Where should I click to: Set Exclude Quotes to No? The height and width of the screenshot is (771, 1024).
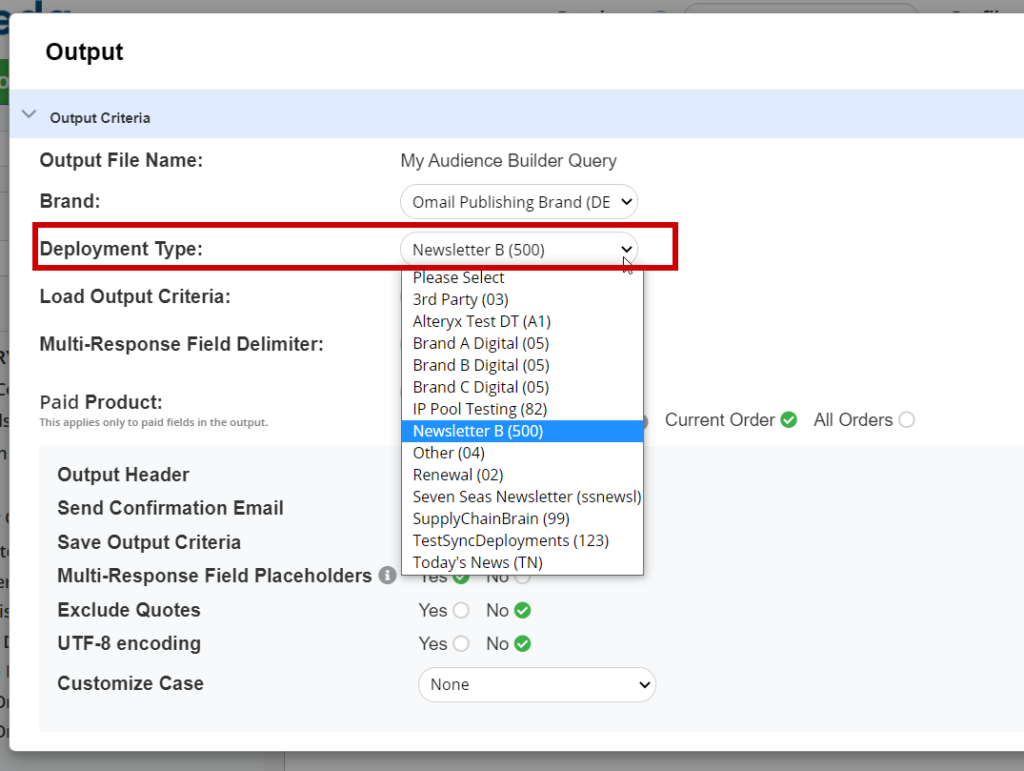522,610
